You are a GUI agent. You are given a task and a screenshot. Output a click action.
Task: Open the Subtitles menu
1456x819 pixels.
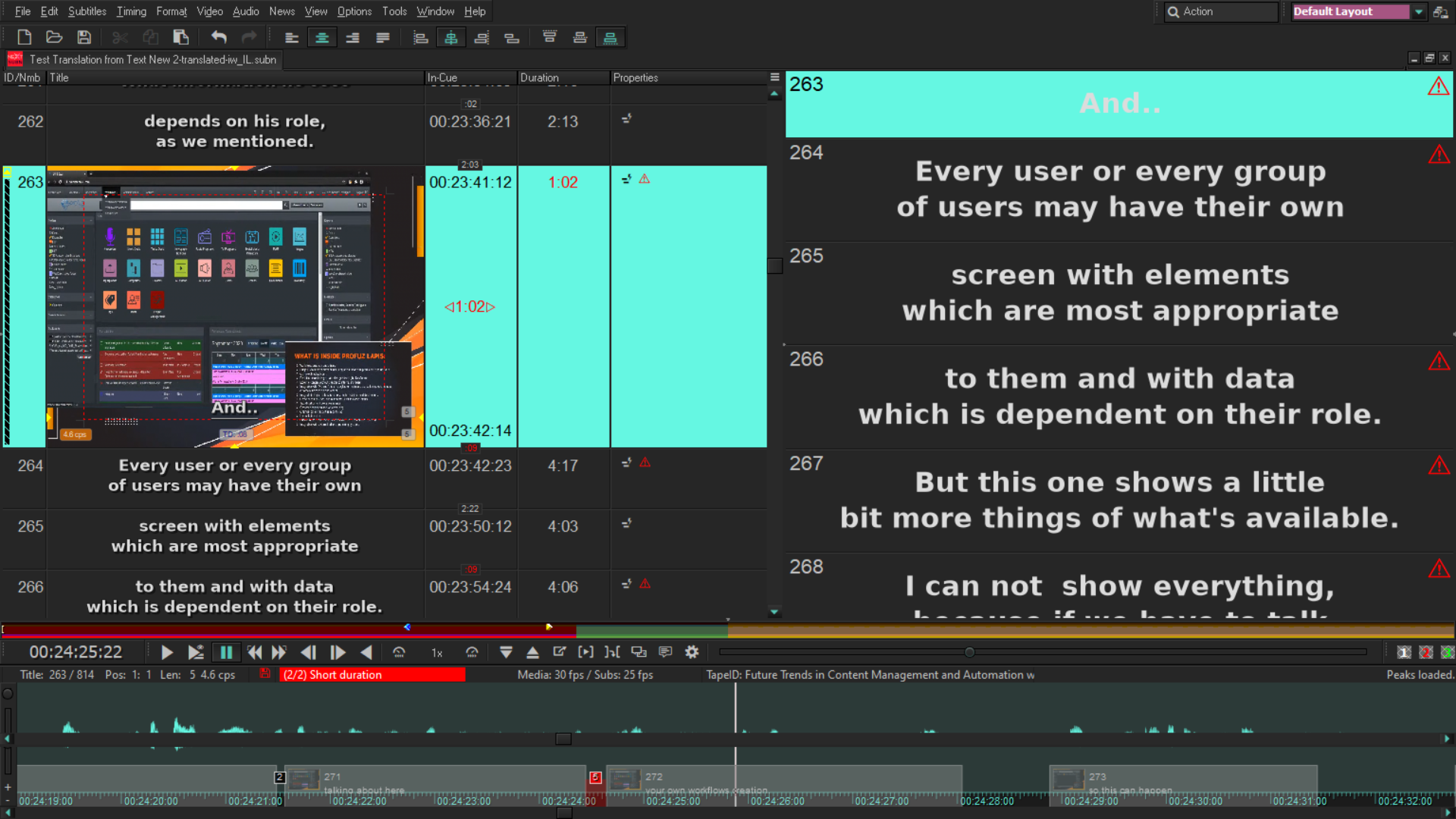pyautogui.click(x=86, y=11)
